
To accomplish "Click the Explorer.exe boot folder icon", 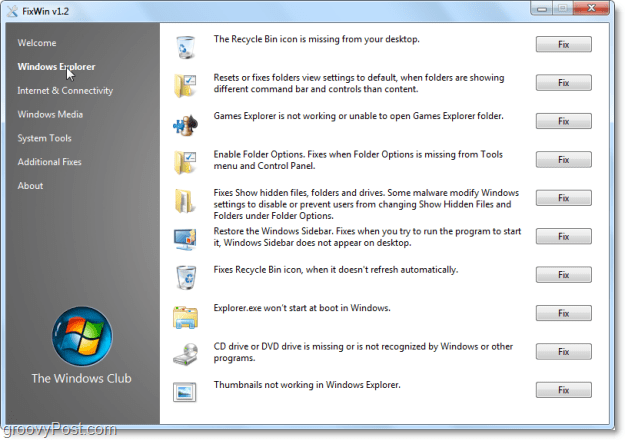I will [x=185, y=317].
